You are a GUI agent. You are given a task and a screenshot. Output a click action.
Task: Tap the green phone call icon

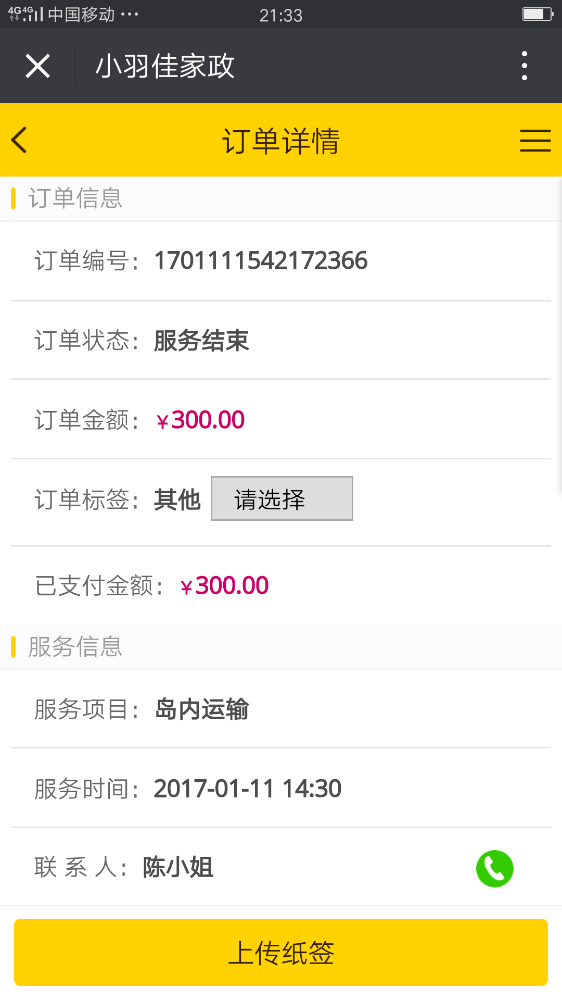pos(494,868)
